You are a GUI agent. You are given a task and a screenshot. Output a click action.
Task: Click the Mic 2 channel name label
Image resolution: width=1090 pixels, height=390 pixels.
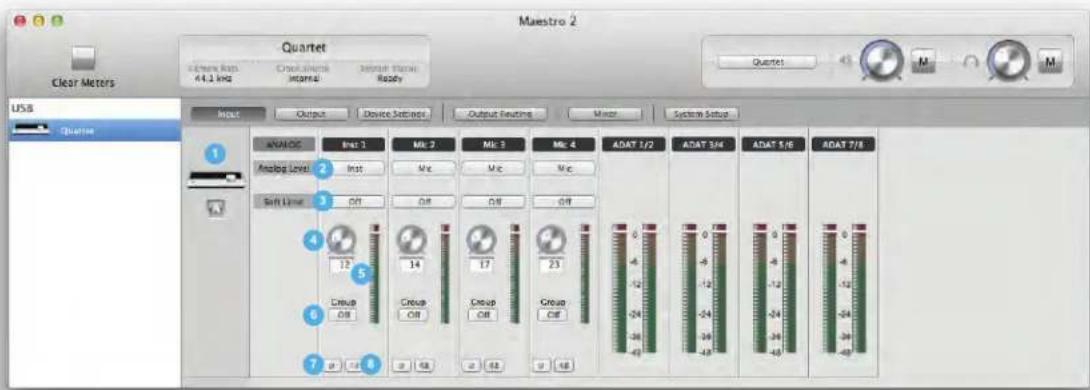pos(423,145)
